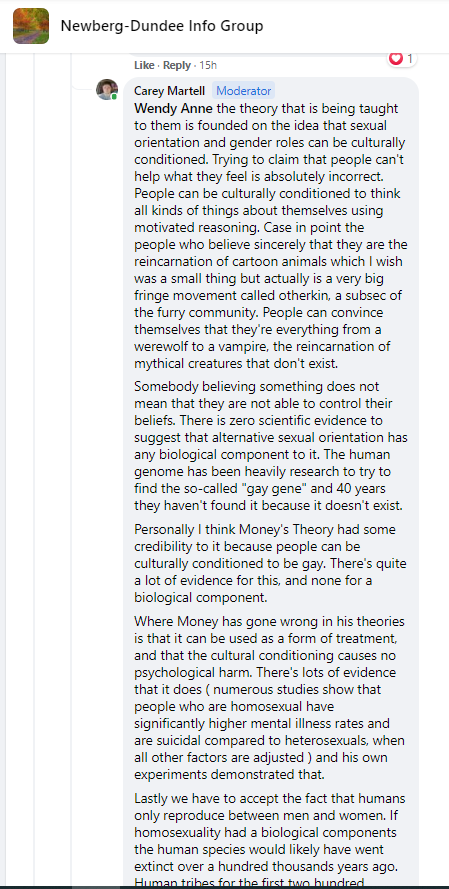View reaction count number 1
The width and height of the screenshot is (449, 889).
tap(410, 58)
